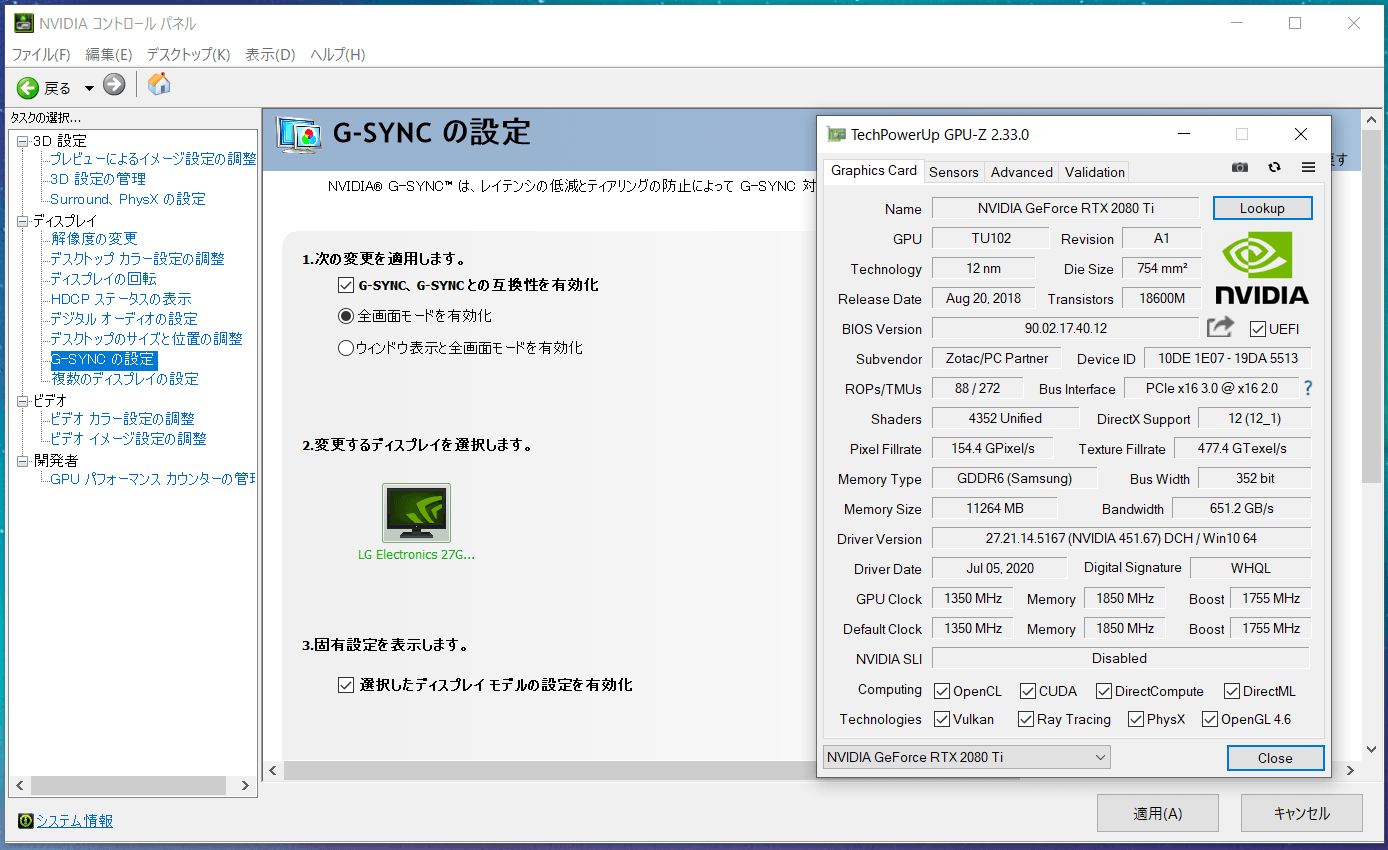The width and height of the screenshot is (1388, 850).
Task: Toggle G-SYNC compatibility enable checkbox
Action: (346, 285)
